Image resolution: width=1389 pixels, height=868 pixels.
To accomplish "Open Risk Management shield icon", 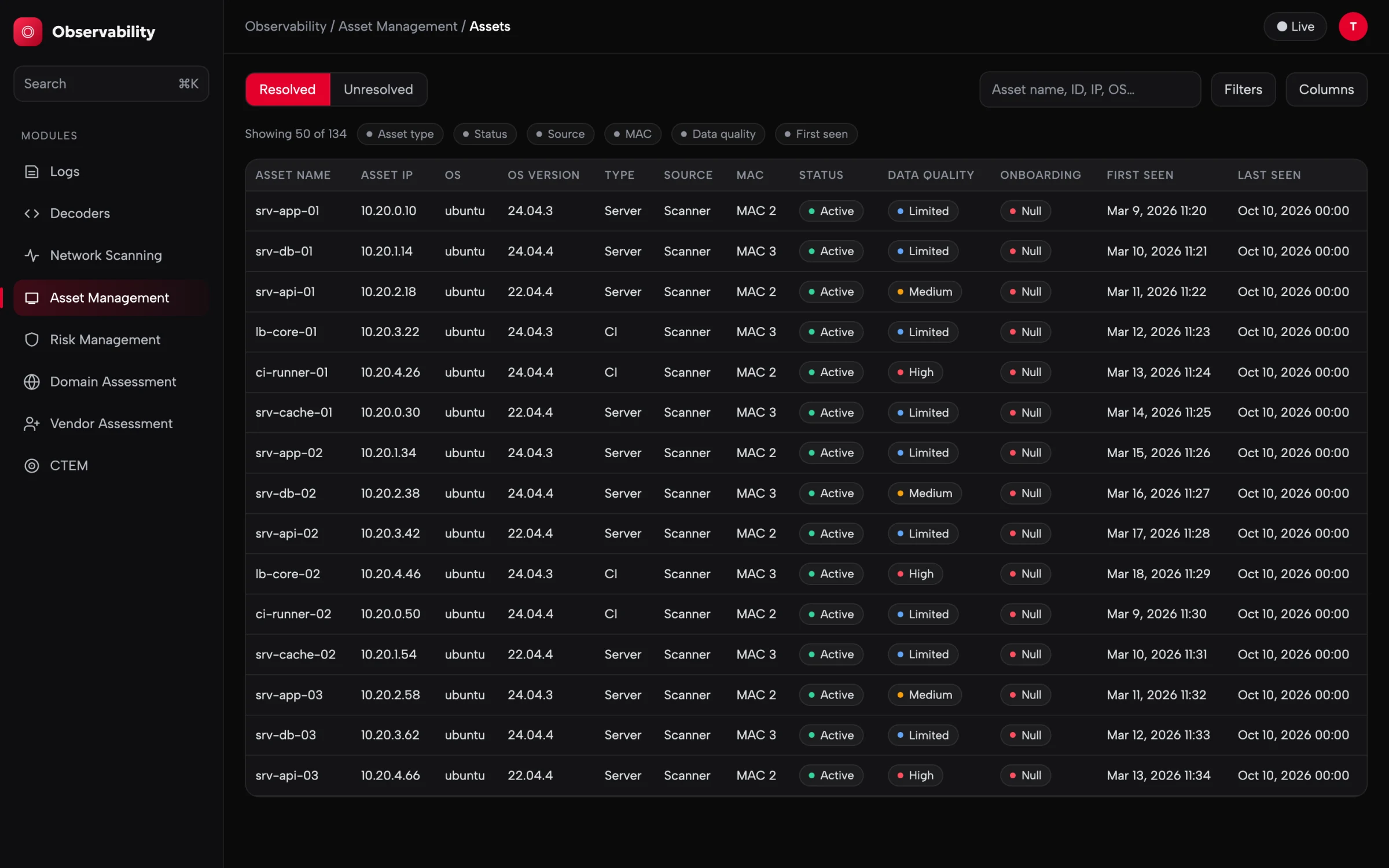I will [x=32, y=340].
